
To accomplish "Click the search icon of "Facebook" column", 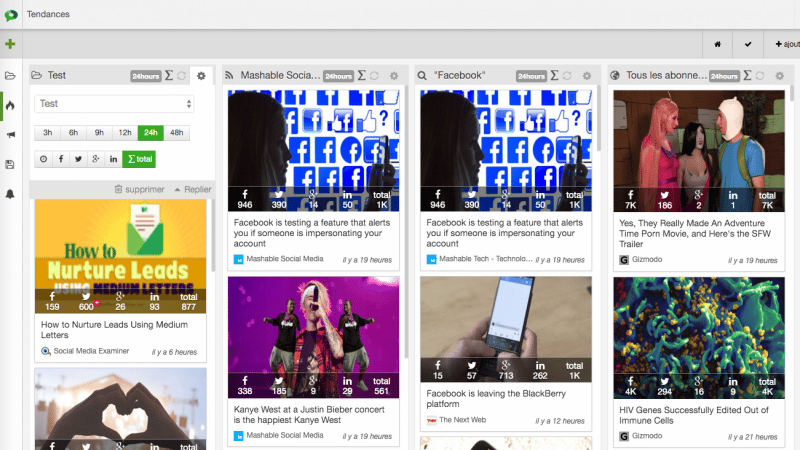I will tap(422, 76).
